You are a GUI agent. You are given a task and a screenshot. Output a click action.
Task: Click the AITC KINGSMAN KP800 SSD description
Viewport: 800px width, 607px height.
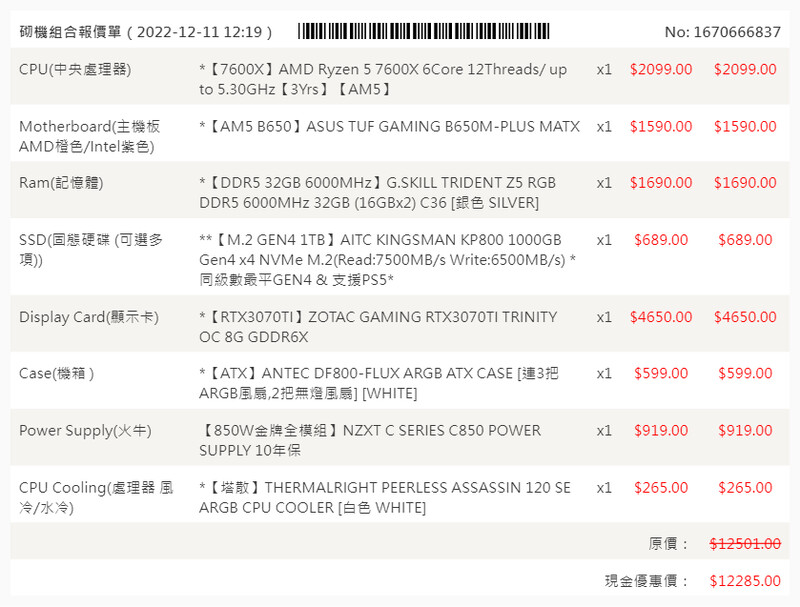click(x=387, y=259)
